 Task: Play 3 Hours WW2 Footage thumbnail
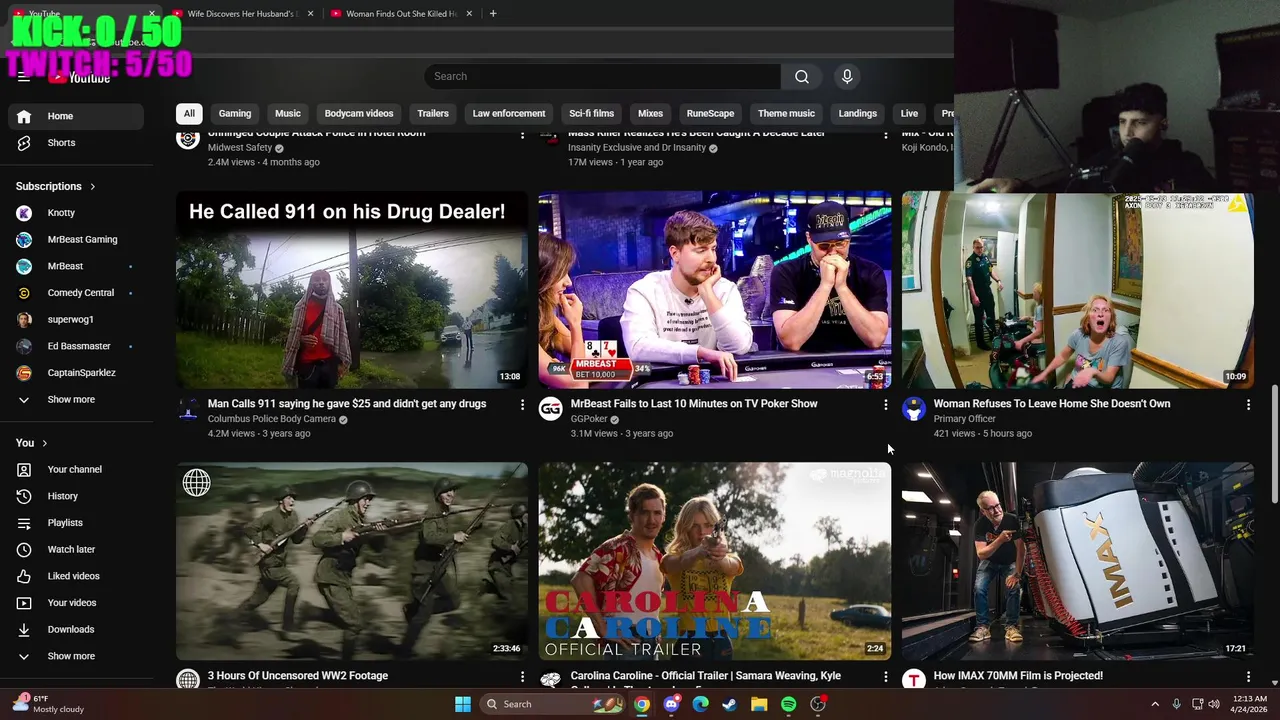point(352,561)
